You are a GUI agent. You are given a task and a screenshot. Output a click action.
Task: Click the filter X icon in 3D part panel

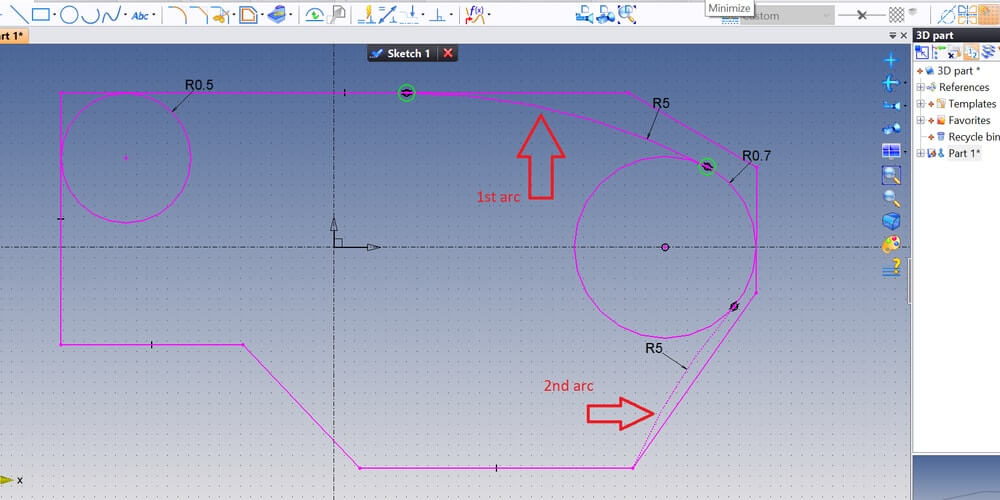(955, 52)
